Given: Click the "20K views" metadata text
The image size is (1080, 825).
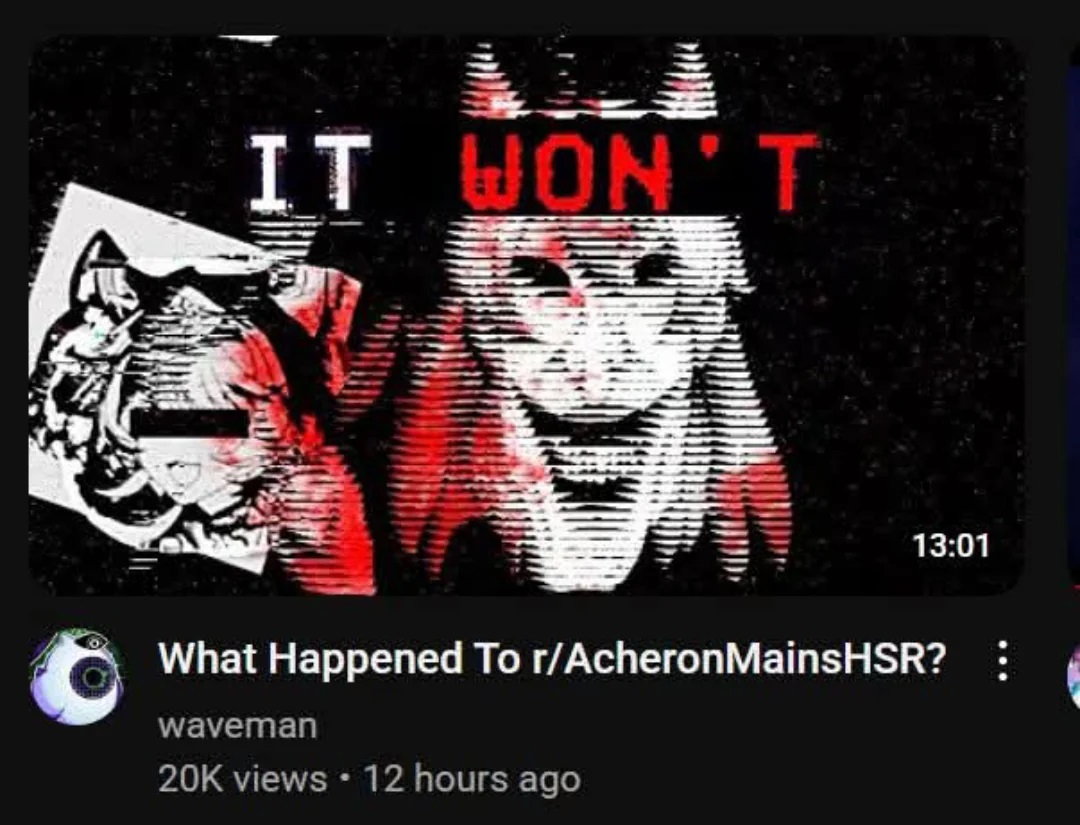Looking at the screenshot, I should click(242, 779).
